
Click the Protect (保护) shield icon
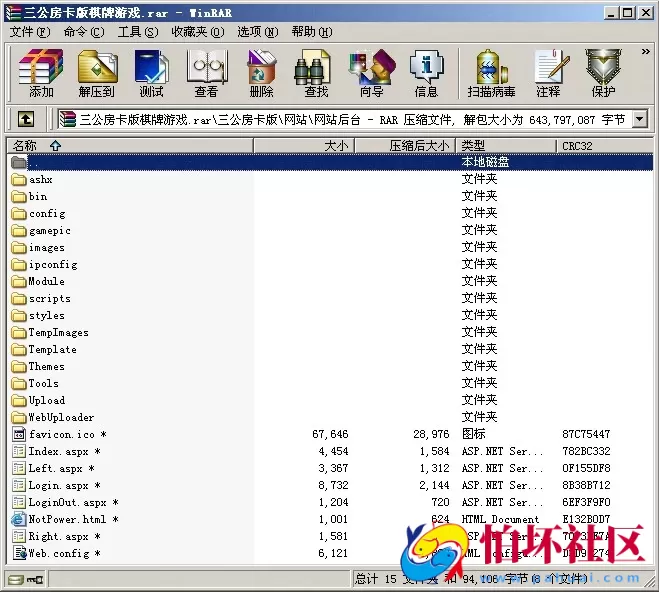(x=603, y=74)
